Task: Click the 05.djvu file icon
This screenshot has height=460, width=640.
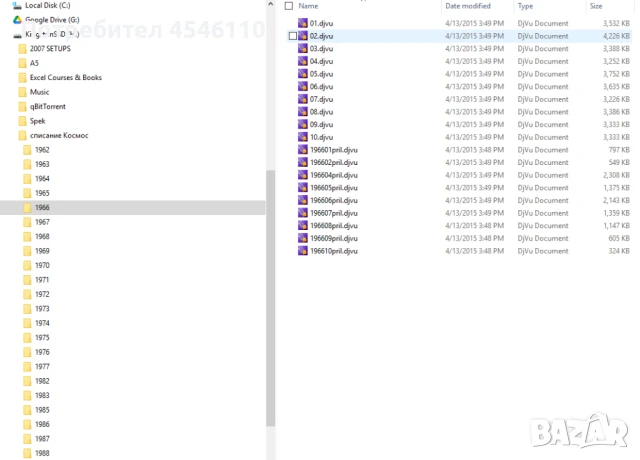Action: pyautogui.click(x=302, y=74)
